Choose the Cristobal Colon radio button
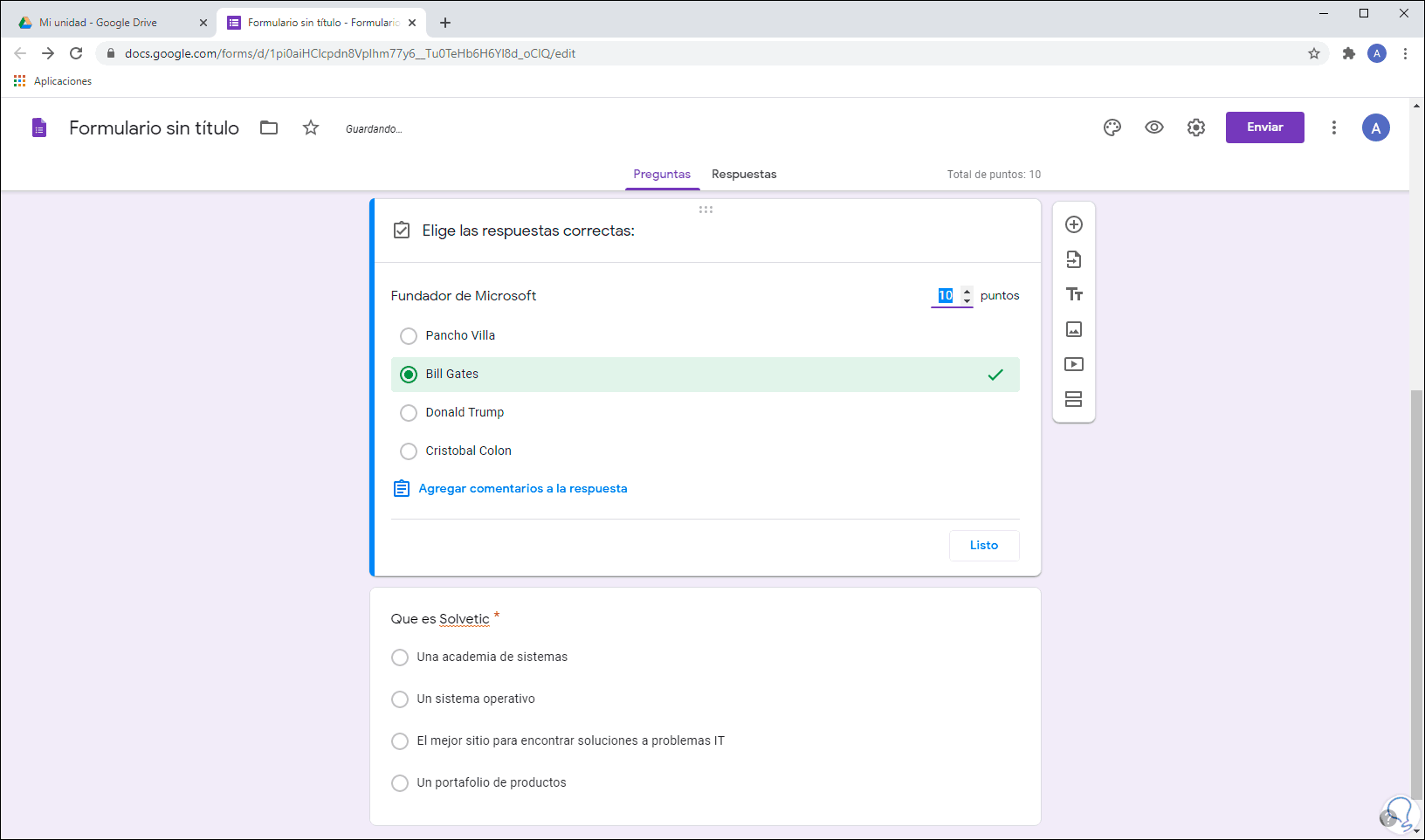 coord(409,451)
